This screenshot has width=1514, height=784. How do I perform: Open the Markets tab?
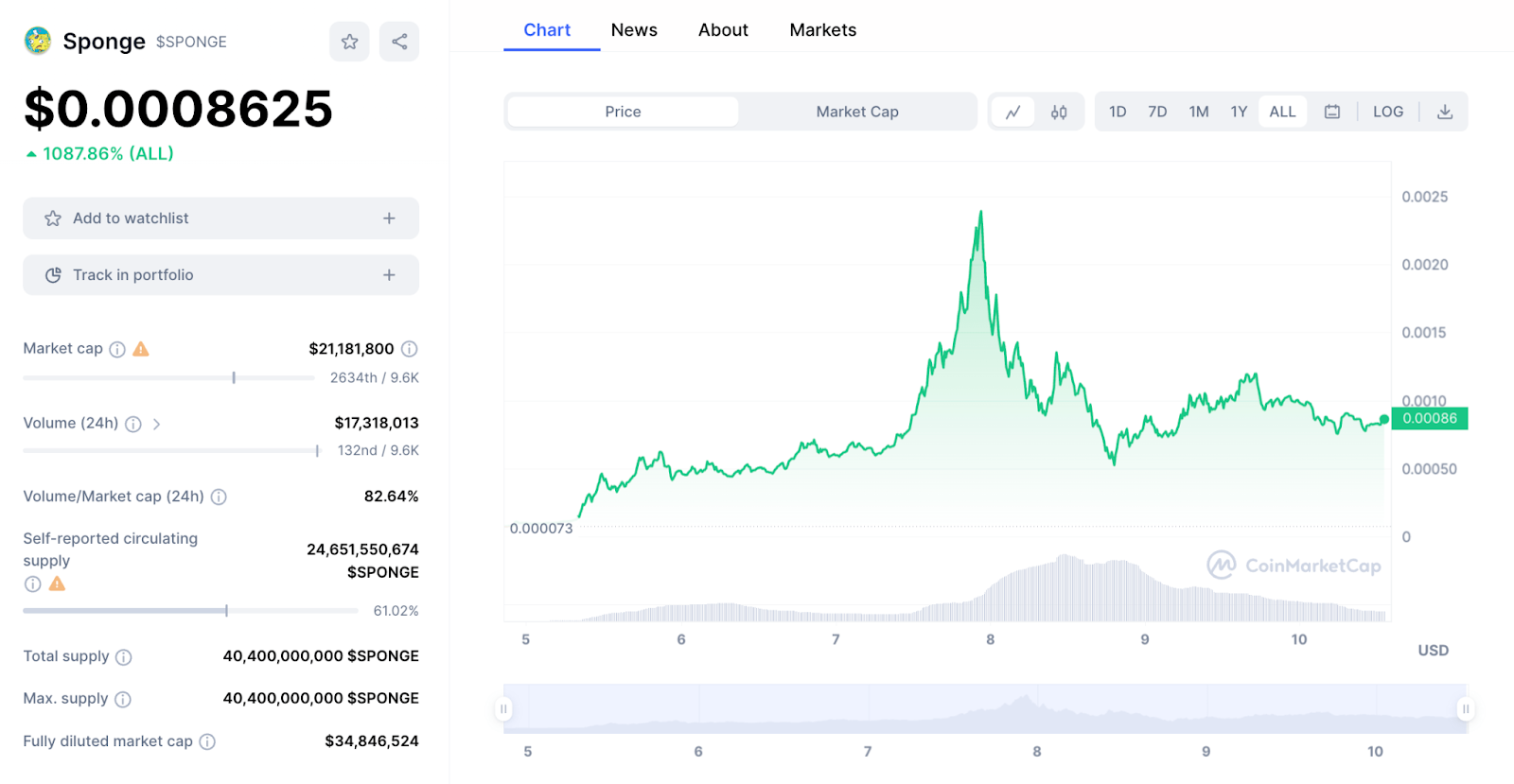coord(822,30)
